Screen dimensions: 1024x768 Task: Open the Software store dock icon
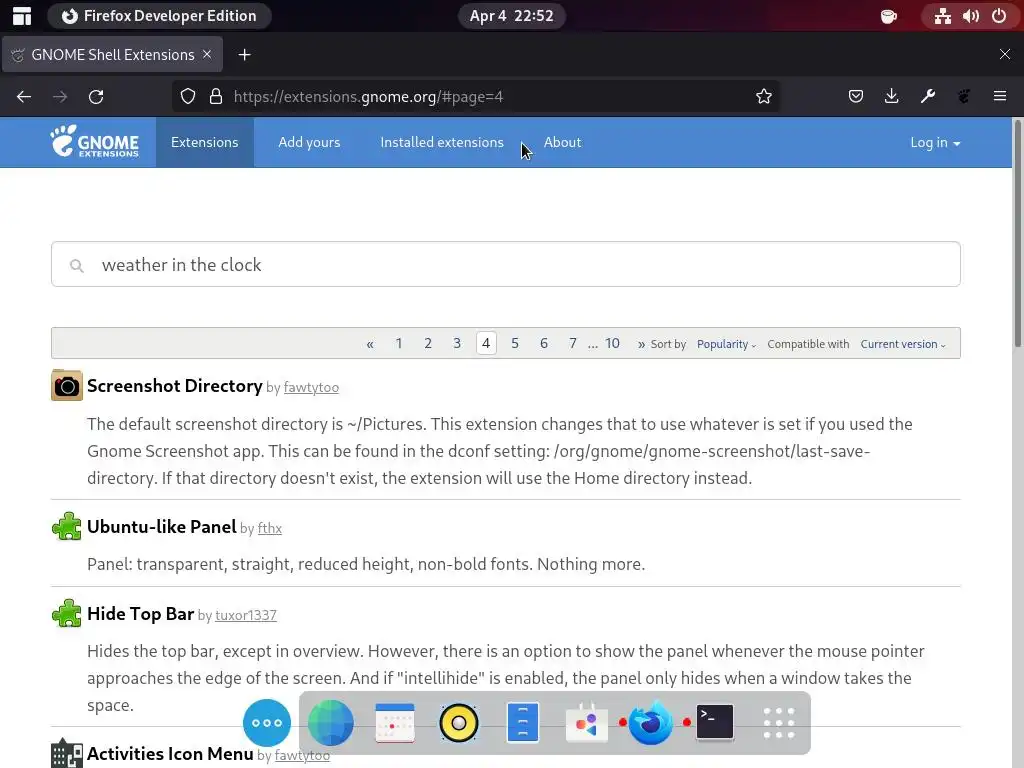(586, 723)
